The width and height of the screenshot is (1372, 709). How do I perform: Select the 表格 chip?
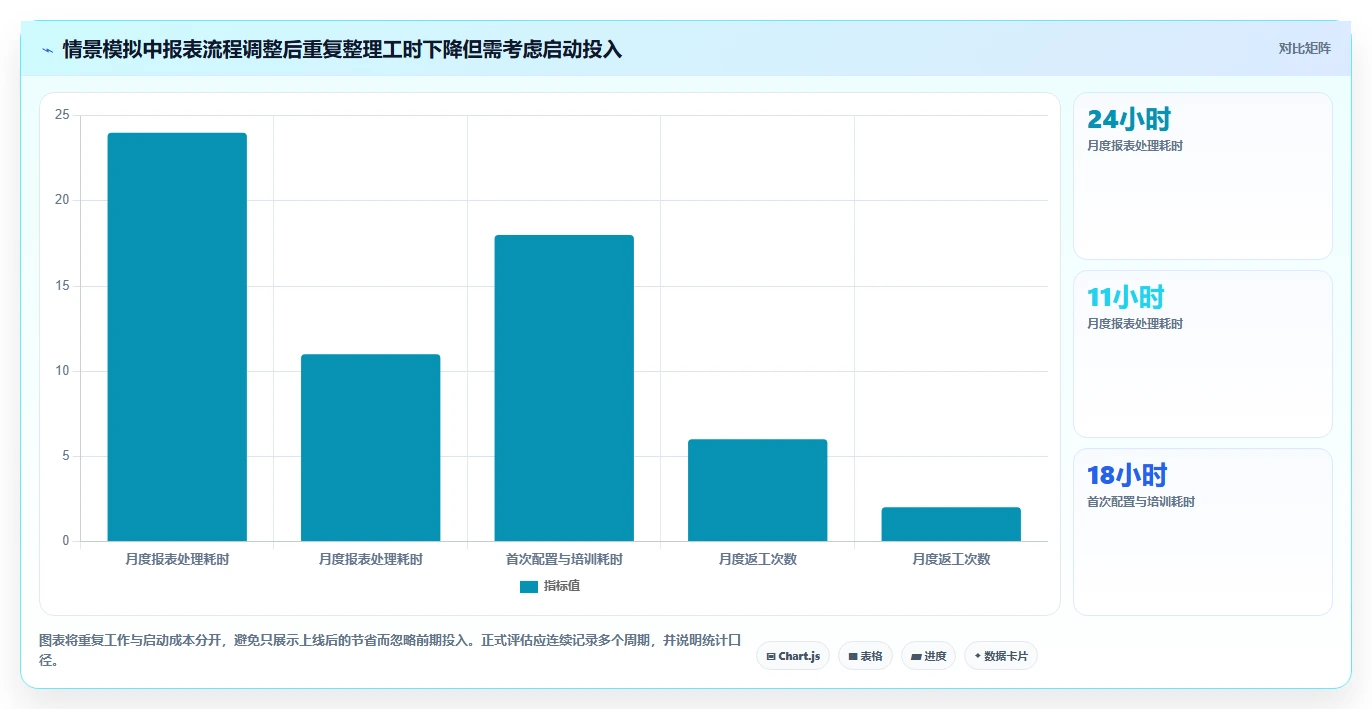(x=865, y=656)
